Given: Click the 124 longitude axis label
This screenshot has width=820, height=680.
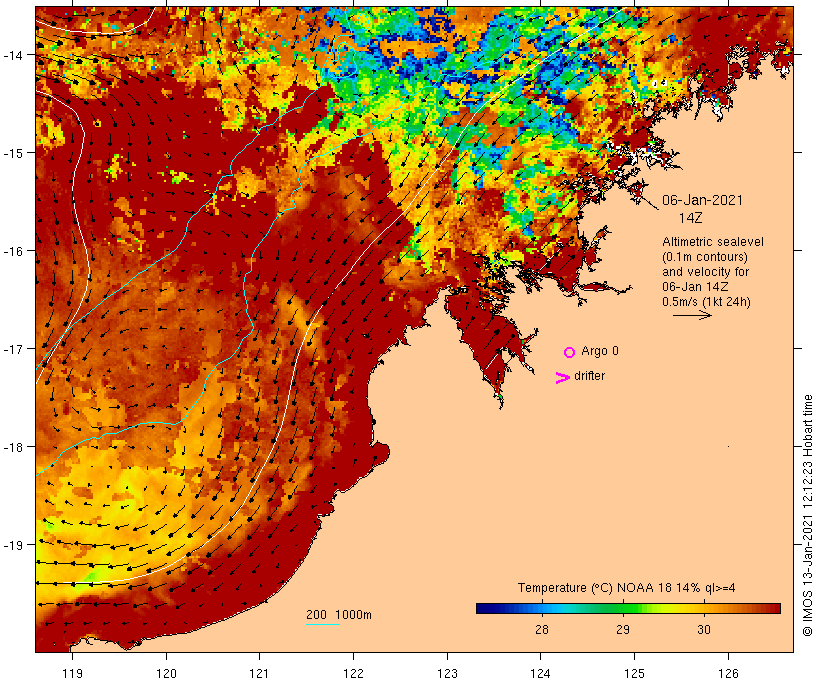Looking at the screenshot, I should pos(540,673).
